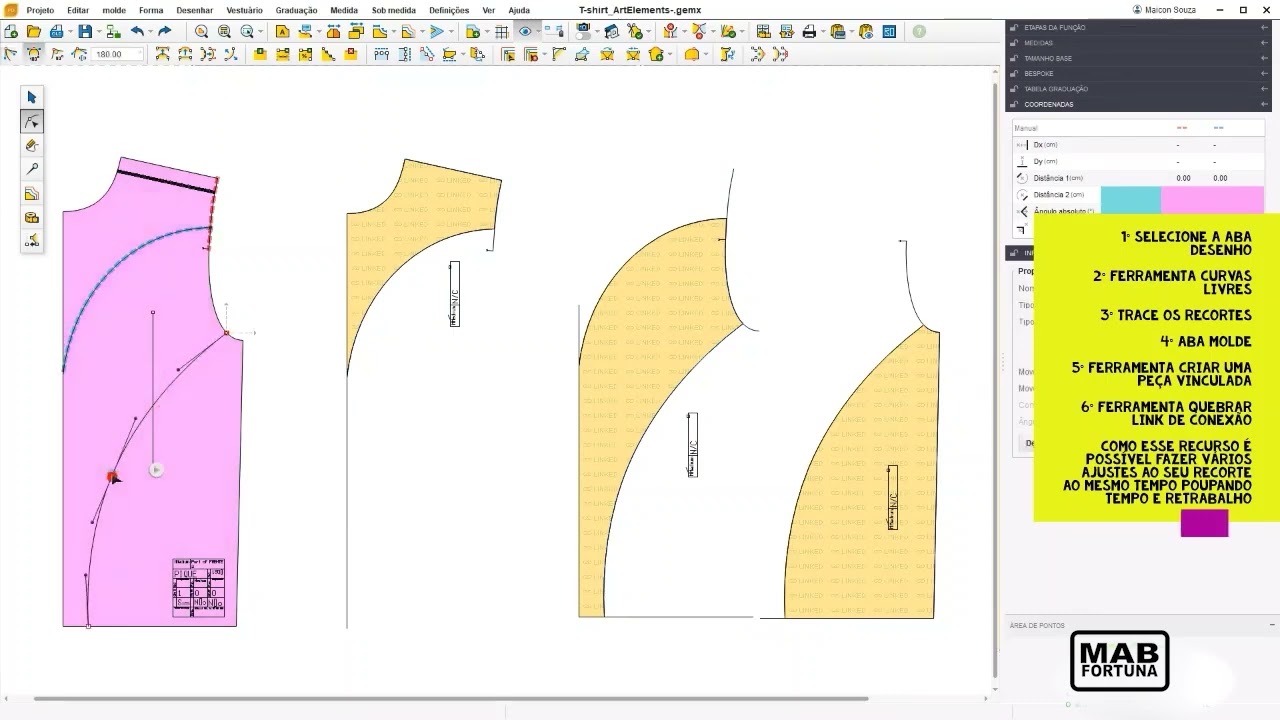
Task: Select the arrow pointer tool in the canvas toolbox
Action: pyautogui.click(x=32, y=97)
